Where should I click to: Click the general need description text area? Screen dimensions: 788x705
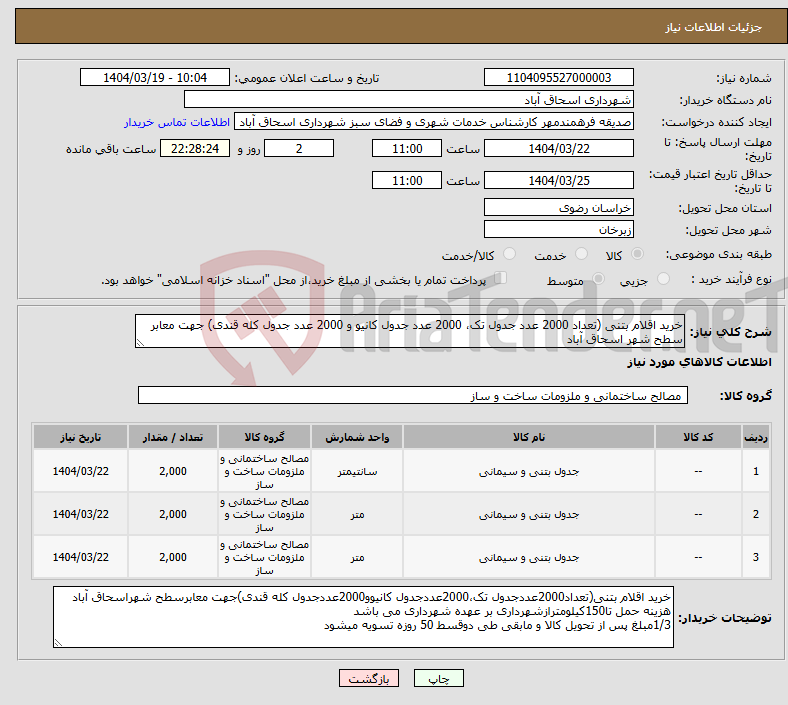click(410, 331)
